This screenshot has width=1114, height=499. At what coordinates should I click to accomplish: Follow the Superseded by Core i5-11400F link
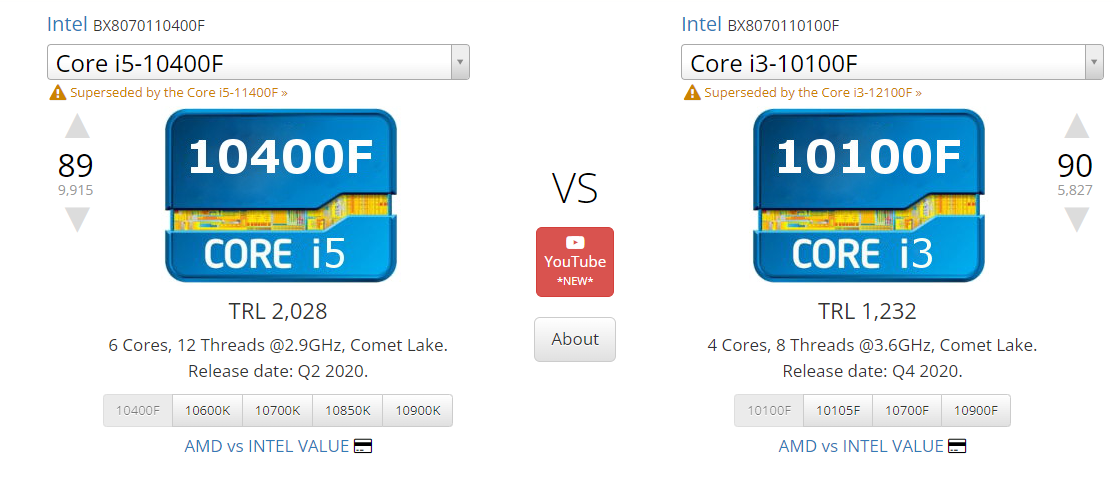coord(178,92)
